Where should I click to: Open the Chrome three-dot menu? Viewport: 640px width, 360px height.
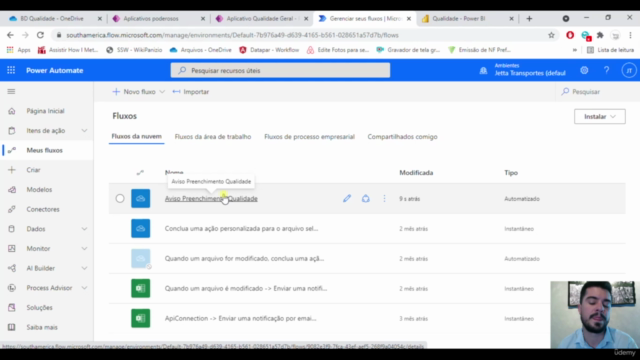point(631,35)
